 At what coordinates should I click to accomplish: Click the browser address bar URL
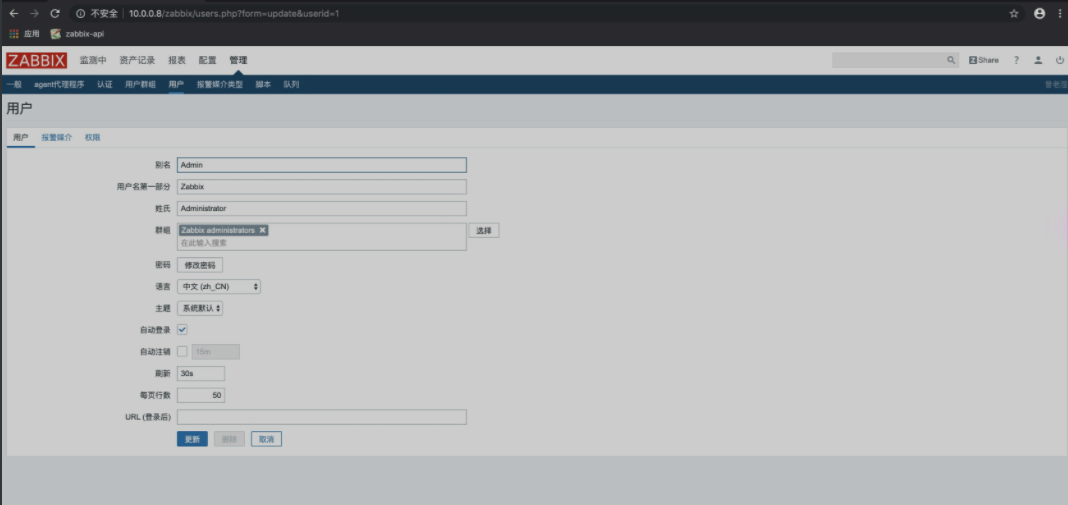(x=234, y=14)
